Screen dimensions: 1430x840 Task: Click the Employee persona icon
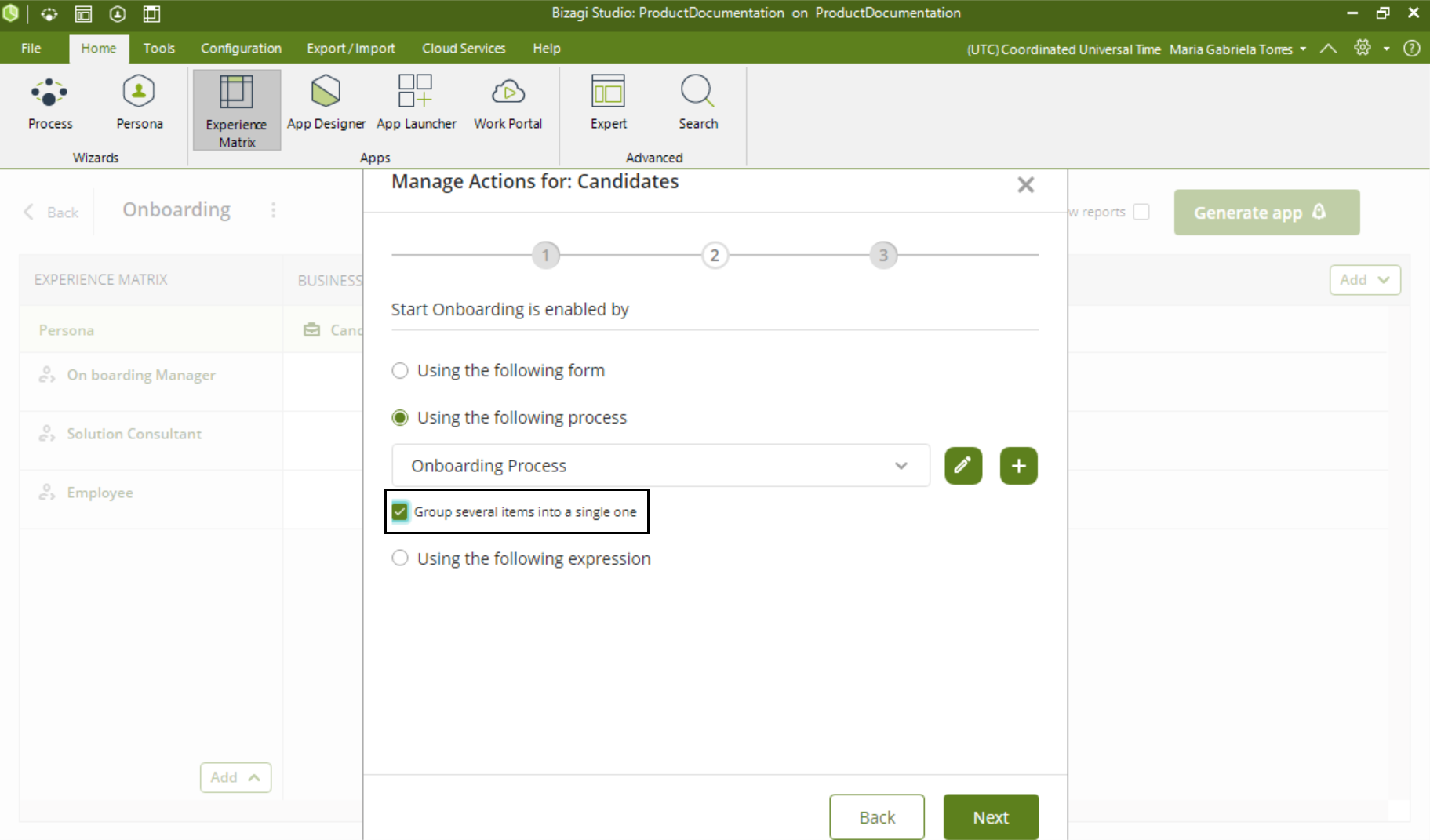47,493
